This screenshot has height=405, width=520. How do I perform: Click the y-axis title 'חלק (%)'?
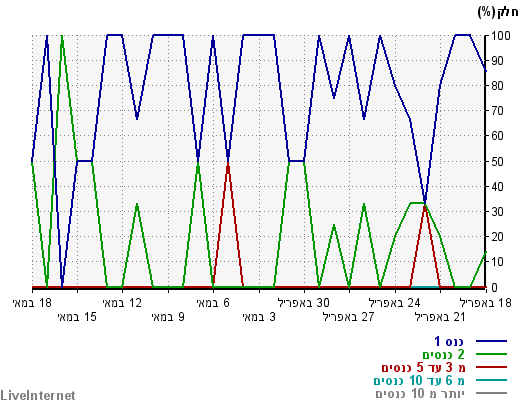(498, 12)
